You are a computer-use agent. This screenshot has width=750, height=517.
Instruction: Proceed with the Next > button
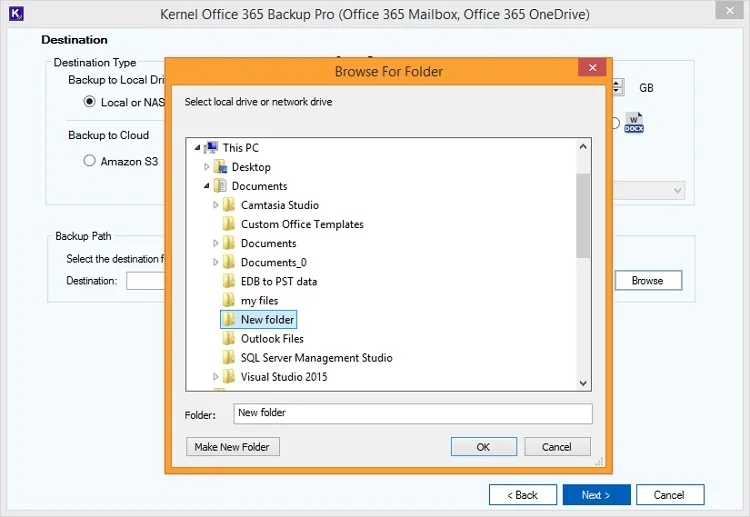point(596,495)
